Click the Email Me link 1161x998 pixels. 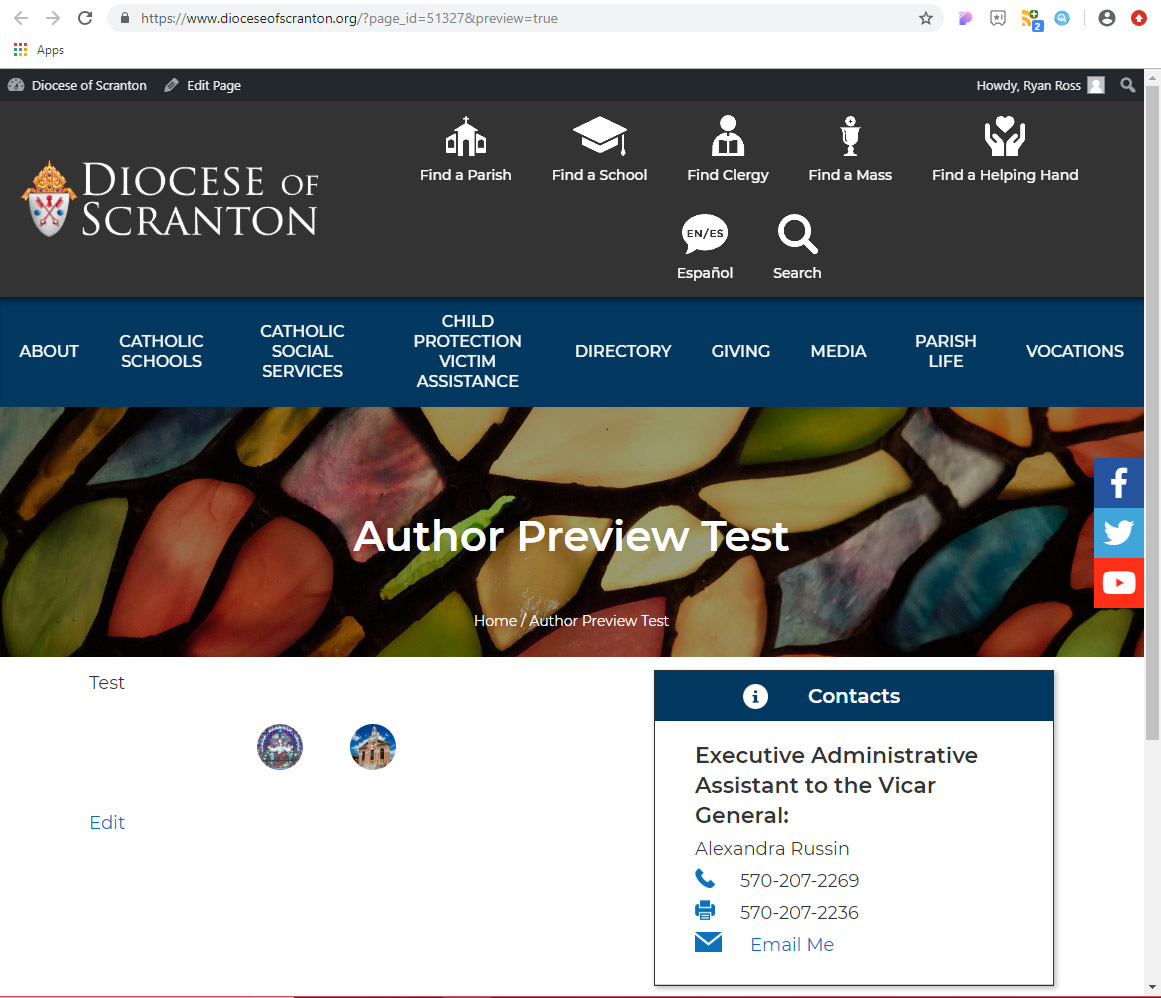(791, 944)
